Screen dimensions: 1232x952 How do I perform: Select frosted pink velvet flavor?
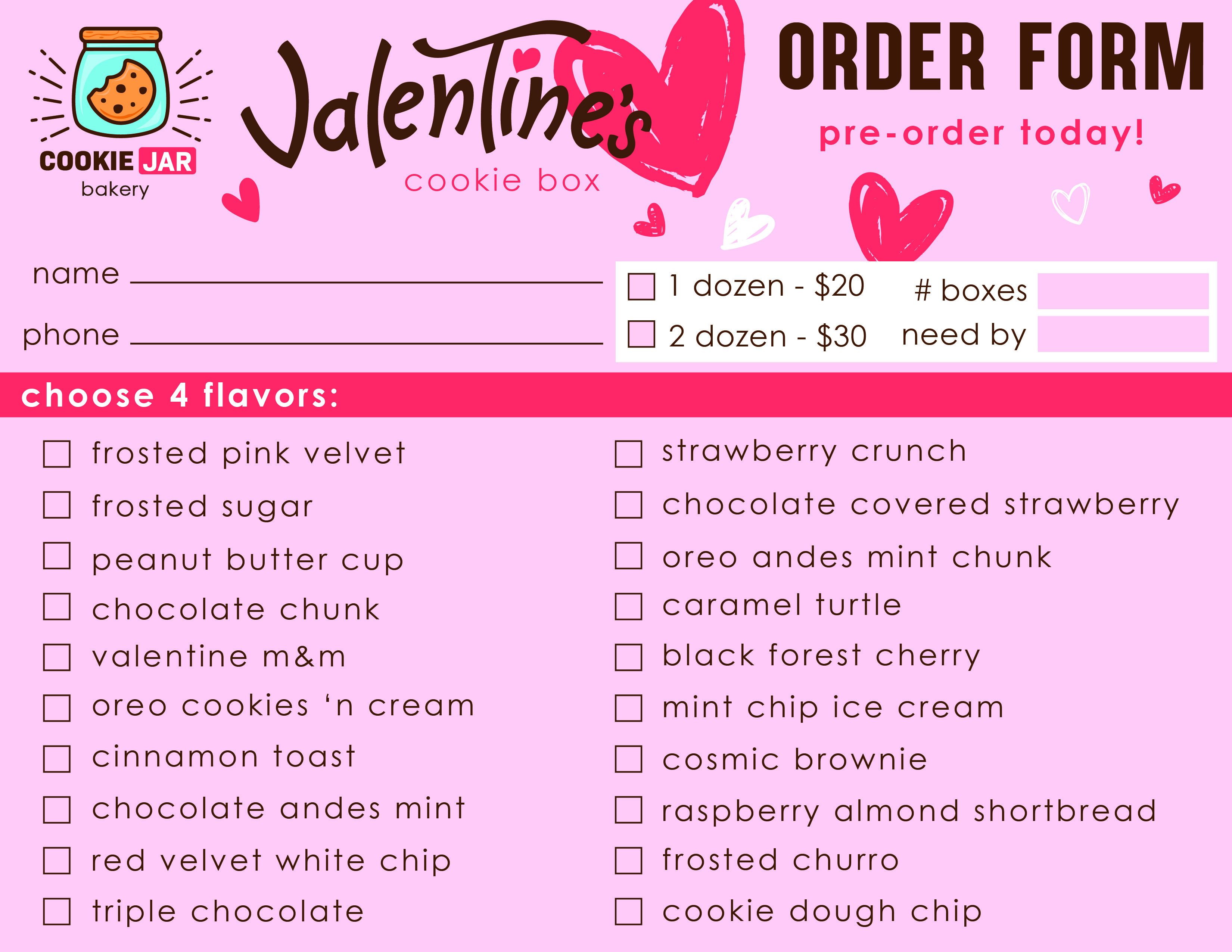(57, 454)
